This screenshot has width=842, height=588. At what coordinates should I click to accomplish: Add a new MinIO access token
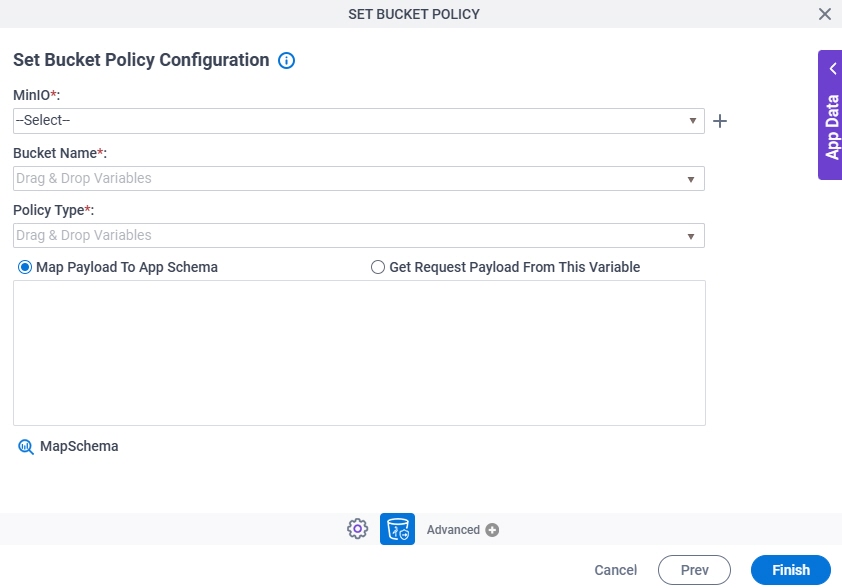720,121
